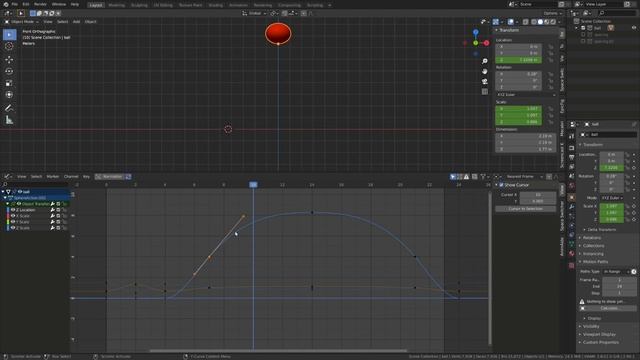This screenshot has height=360, width=640.
Task: Switch to the Animation workspace tab
Action: [238, 5]
